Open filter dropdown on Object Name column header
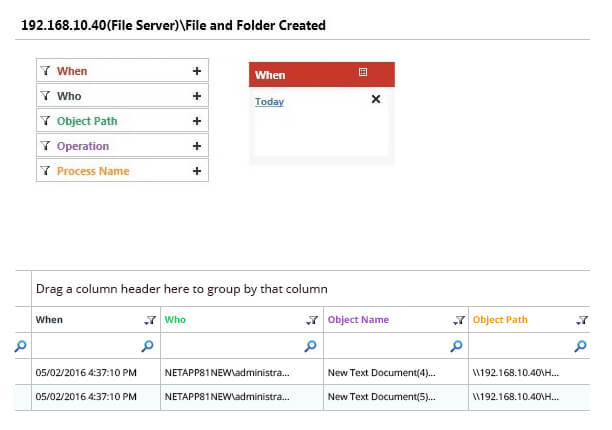 point(459,320)
